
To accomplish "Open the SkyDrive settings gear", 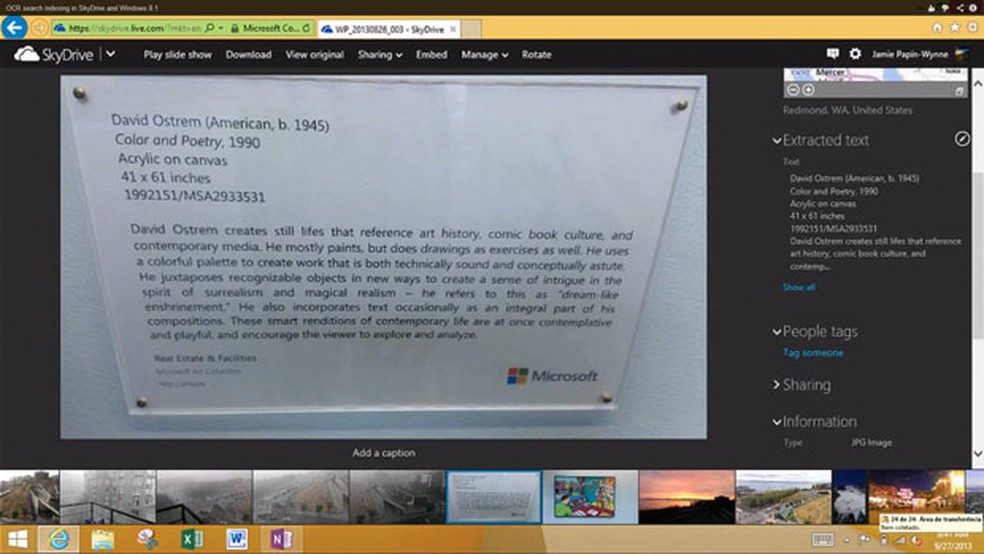I will (x=855, y=54).
